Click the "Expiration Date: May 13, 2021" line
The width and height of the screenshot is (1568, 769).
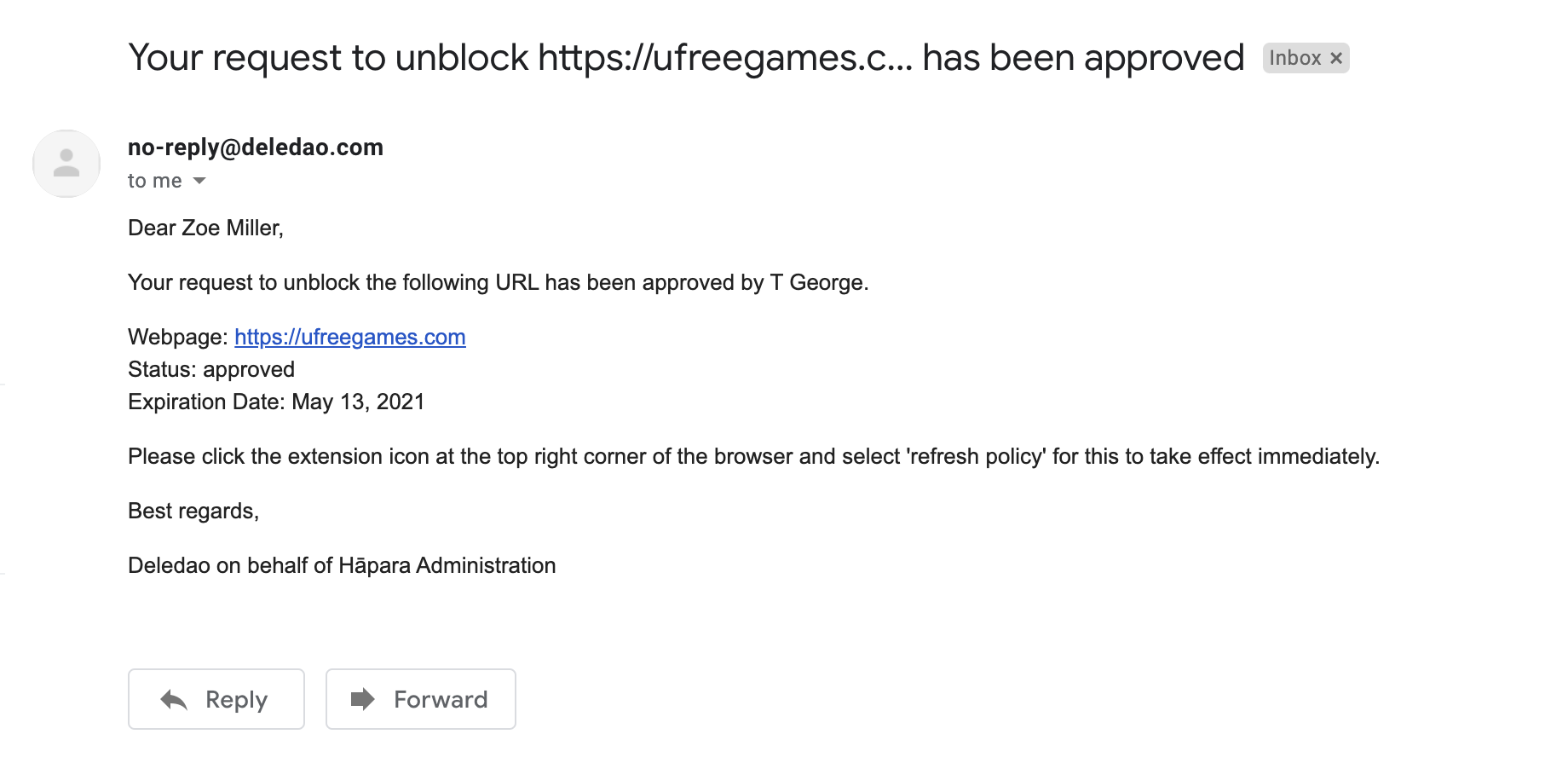(276, 402)
